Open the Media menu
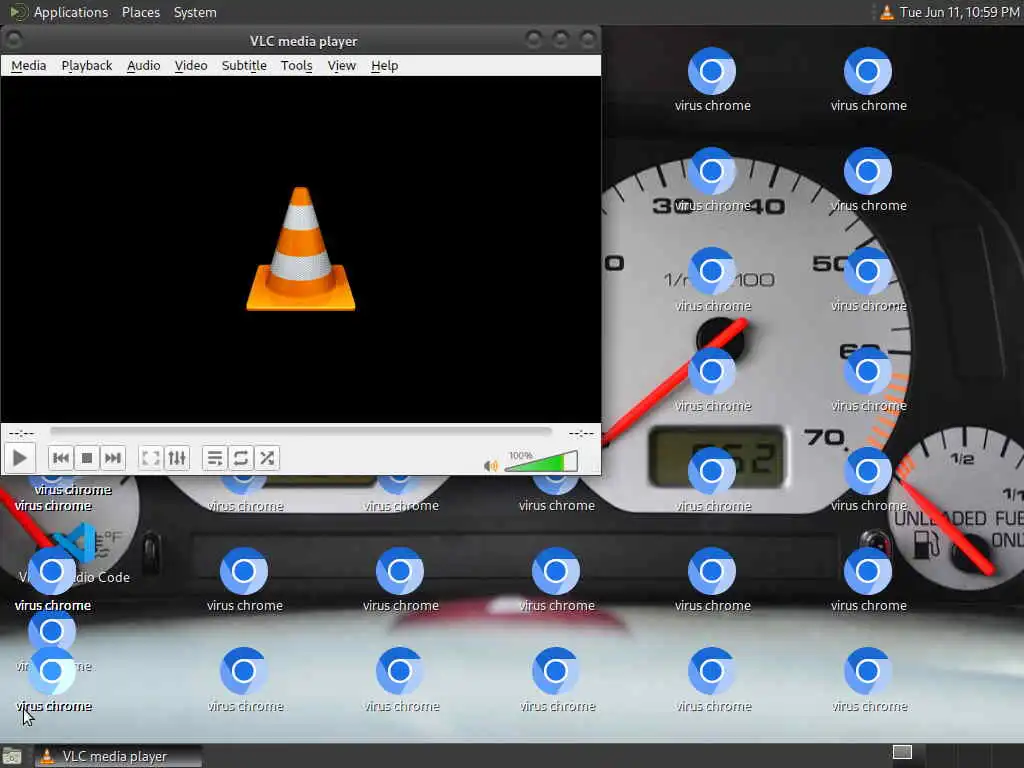 click(x=29, y=65)
